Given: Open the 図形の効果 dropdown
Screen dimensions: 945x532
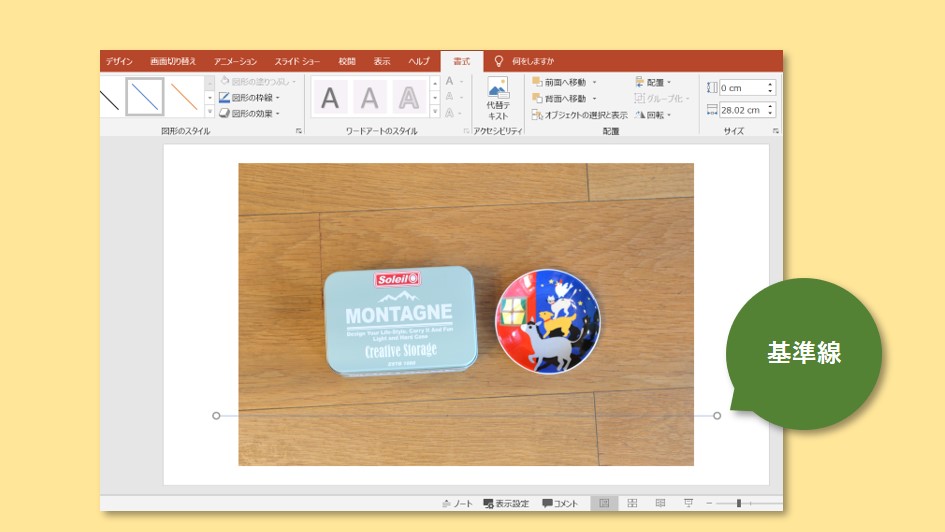Looking at the screenshot, I should click(x=277, y=114).
